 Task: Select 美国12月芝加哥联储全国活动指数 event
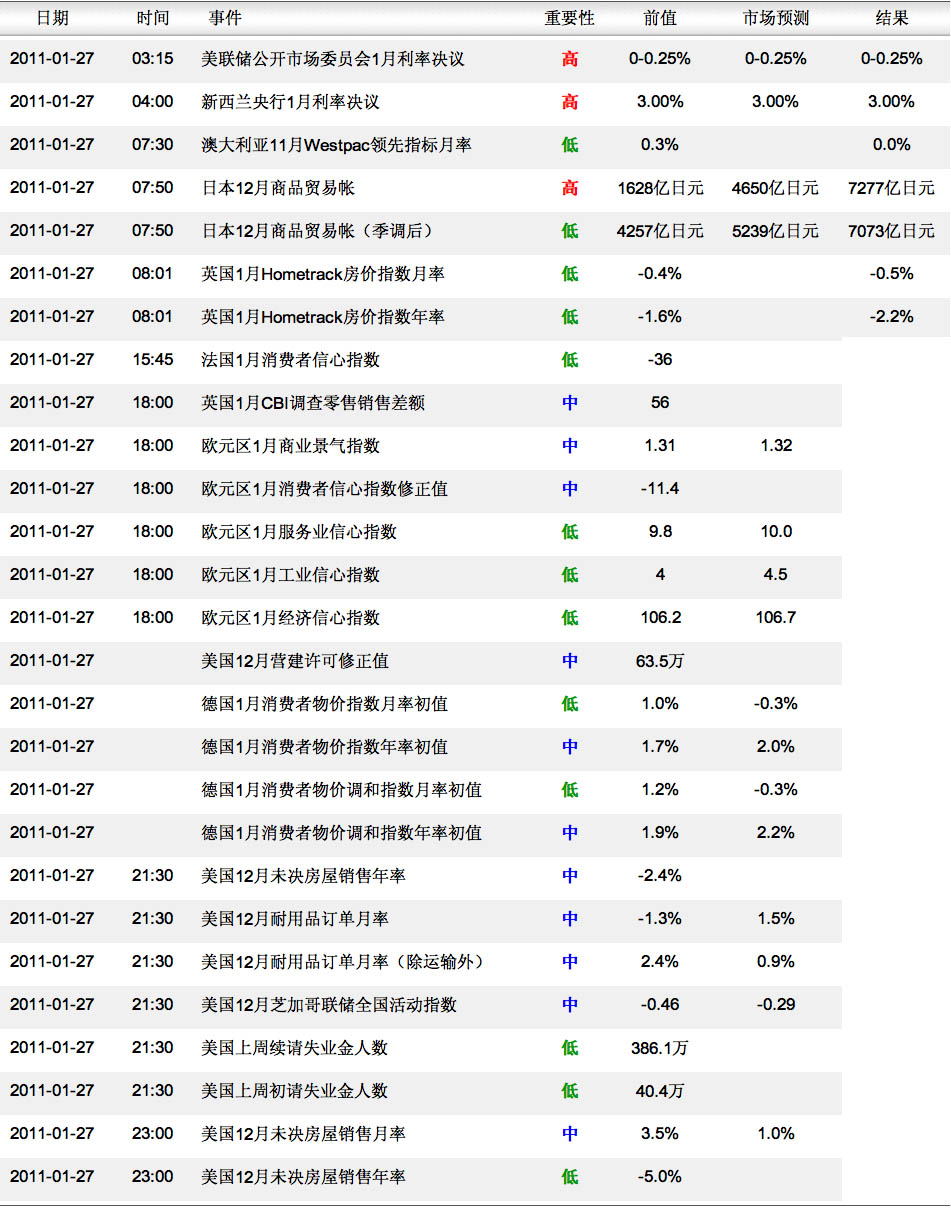pos(329,1005)
